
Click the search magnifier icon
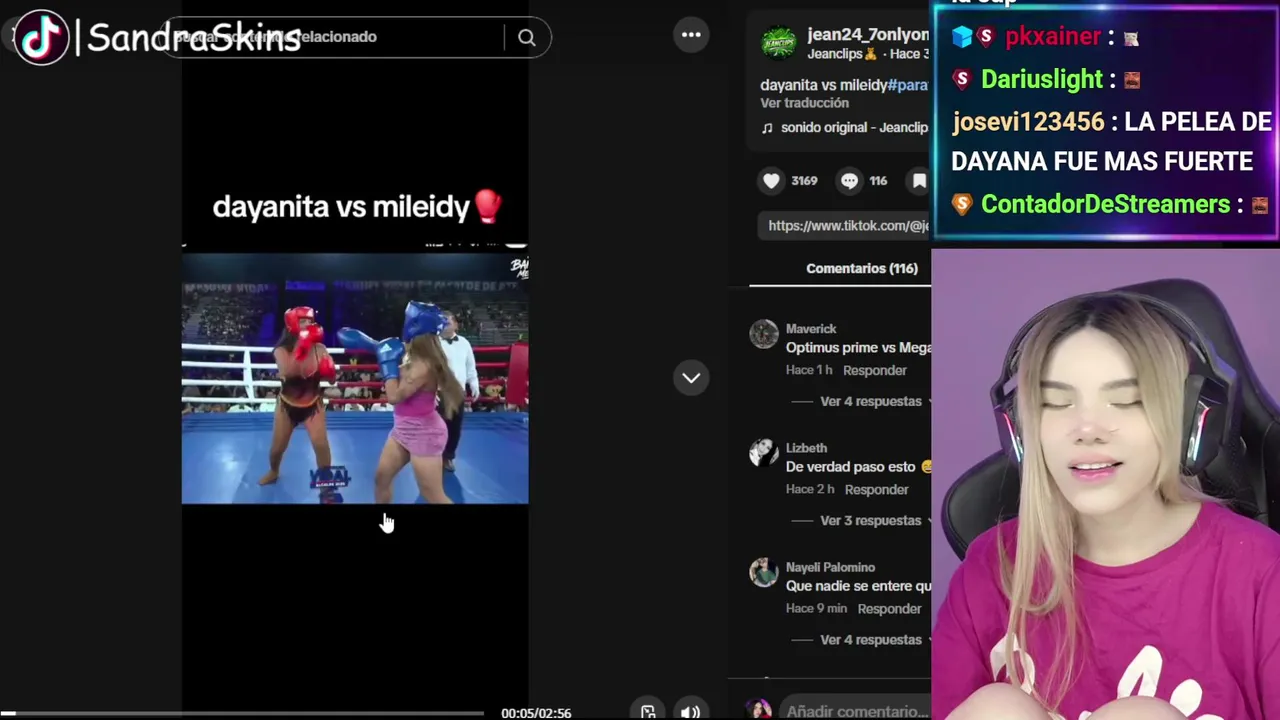pos(527,38)
